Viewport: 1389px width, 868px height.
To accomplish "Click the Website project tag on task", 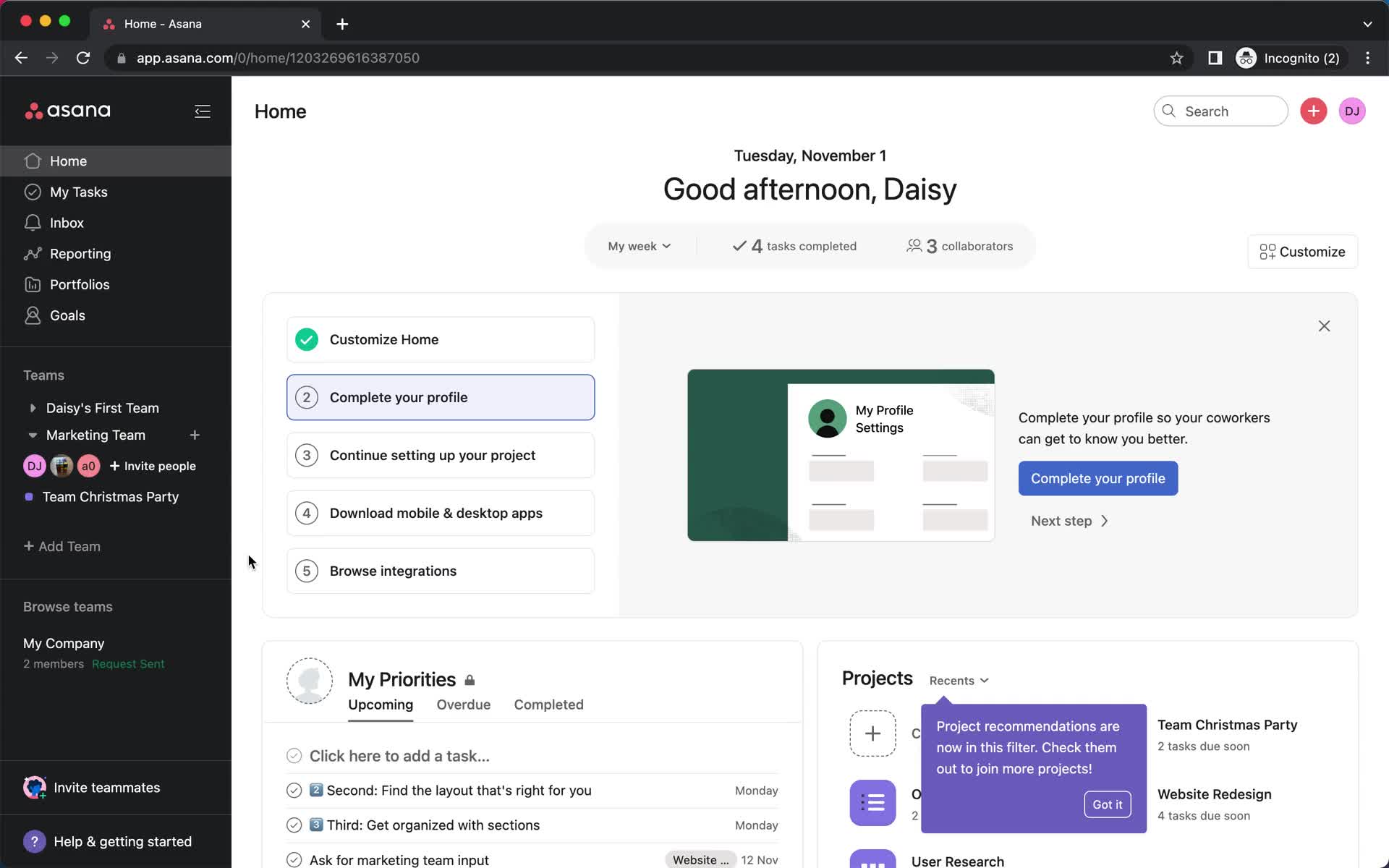I will click(700, 859).
